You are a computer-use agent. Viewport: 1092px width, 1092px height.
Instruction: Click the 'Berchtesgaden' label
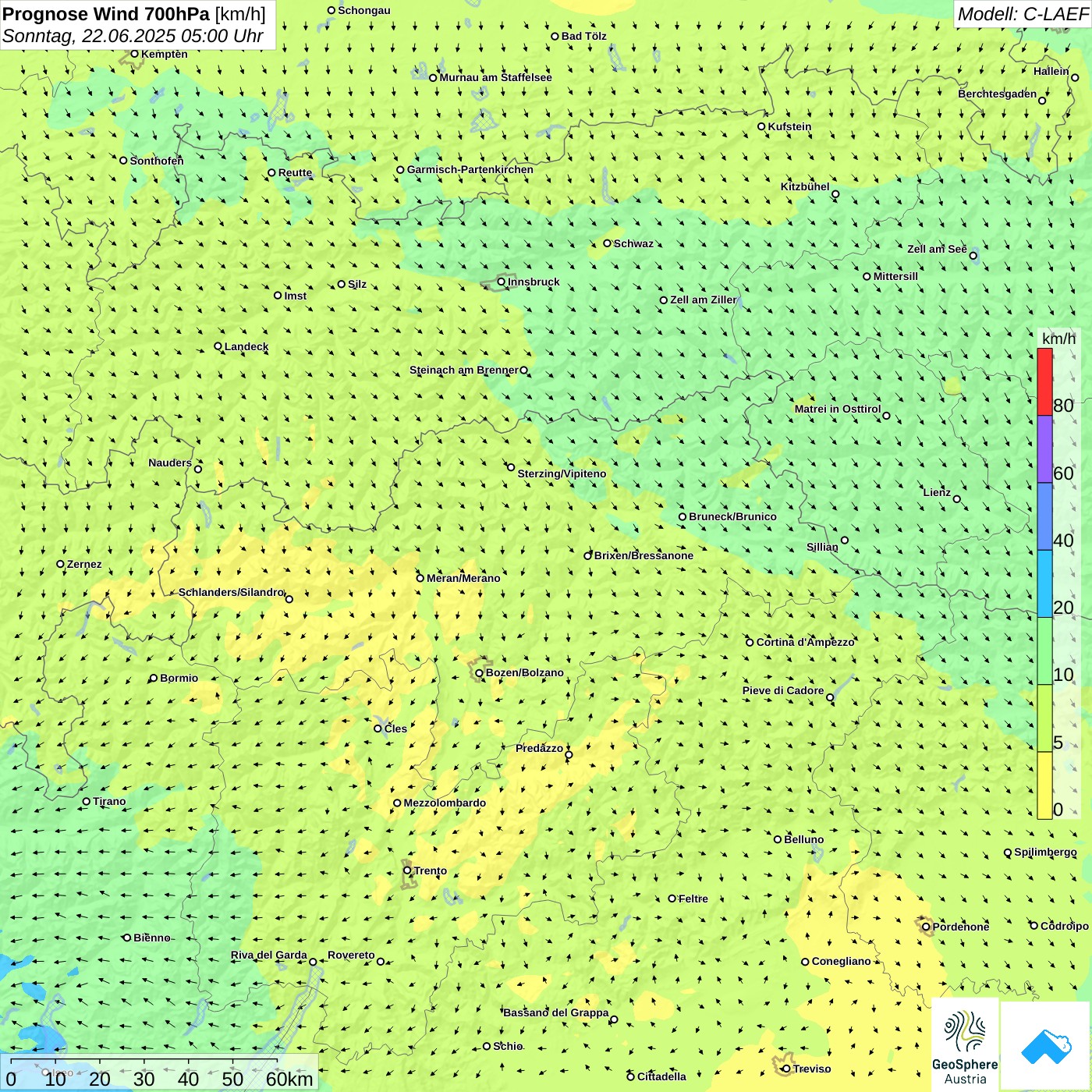pos(998,94)
